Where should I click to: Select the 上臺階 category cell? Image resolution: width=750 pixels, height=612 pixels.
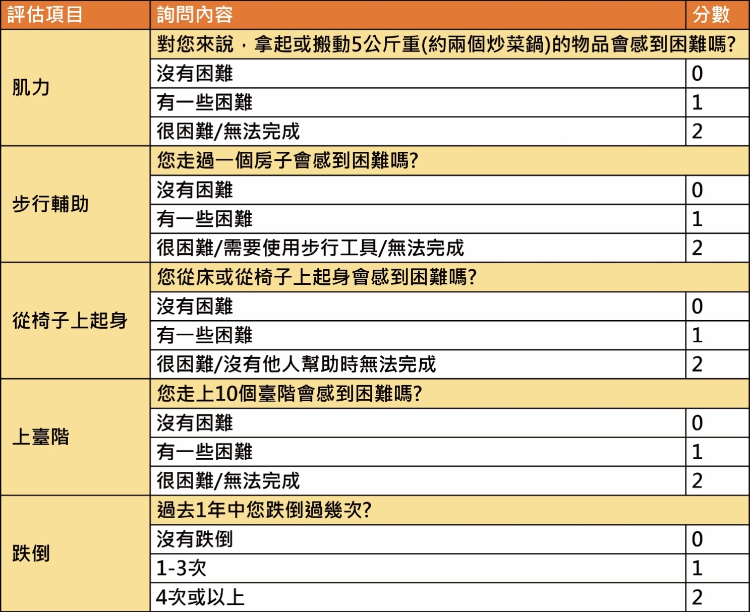75,437
